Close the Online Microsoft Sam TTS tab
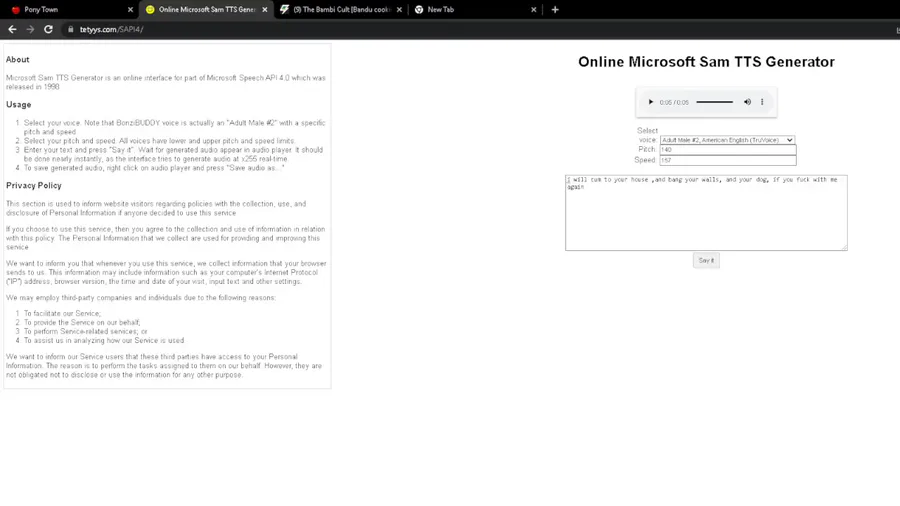The height and width of the screenshot is (506, 900). 265,10
